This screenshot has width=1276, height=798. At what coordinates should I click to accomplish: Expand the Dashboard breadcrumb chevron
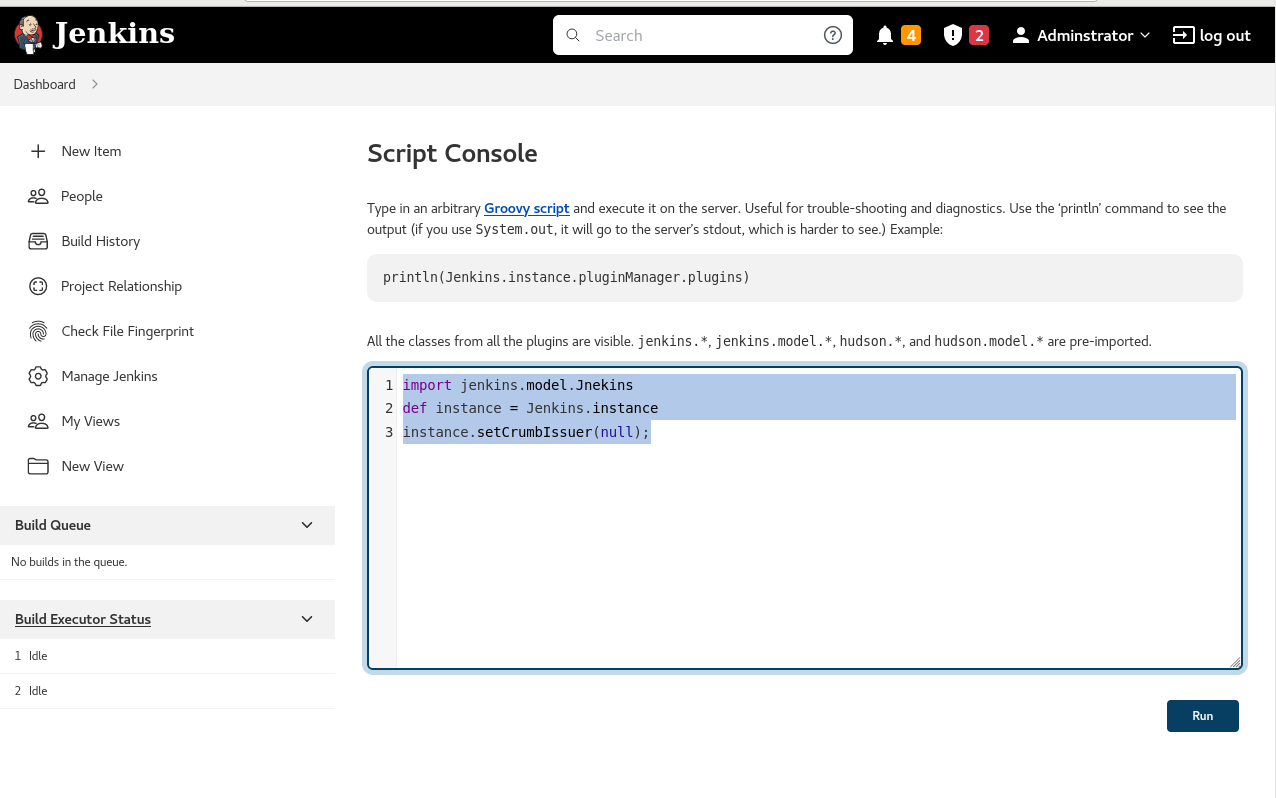click(95, 84)
